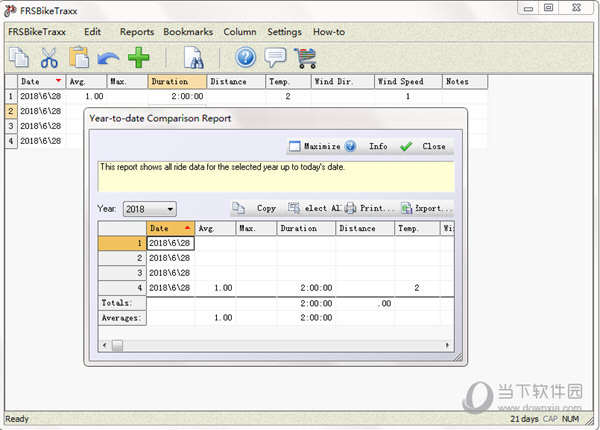Click the printer icon in the report
Screen dimensions: 600x430
click(x=350, y=208)
